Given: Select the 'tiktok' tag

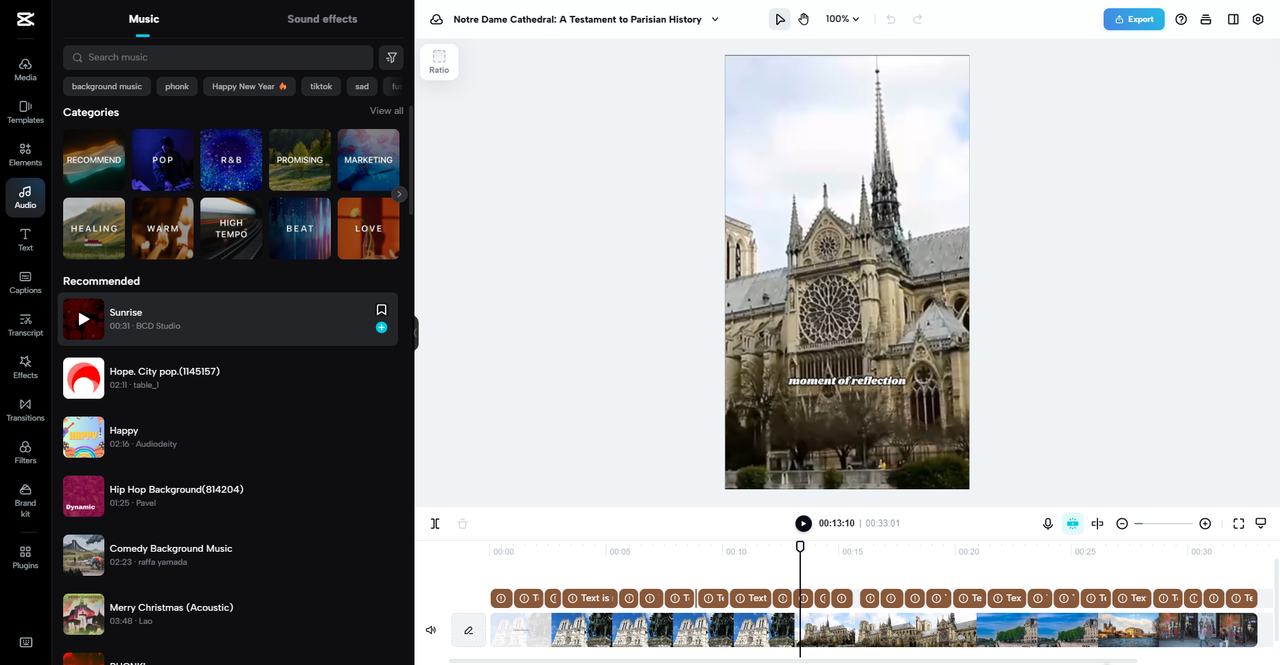Looking at the screenshot, I should (x=321, y=86).
